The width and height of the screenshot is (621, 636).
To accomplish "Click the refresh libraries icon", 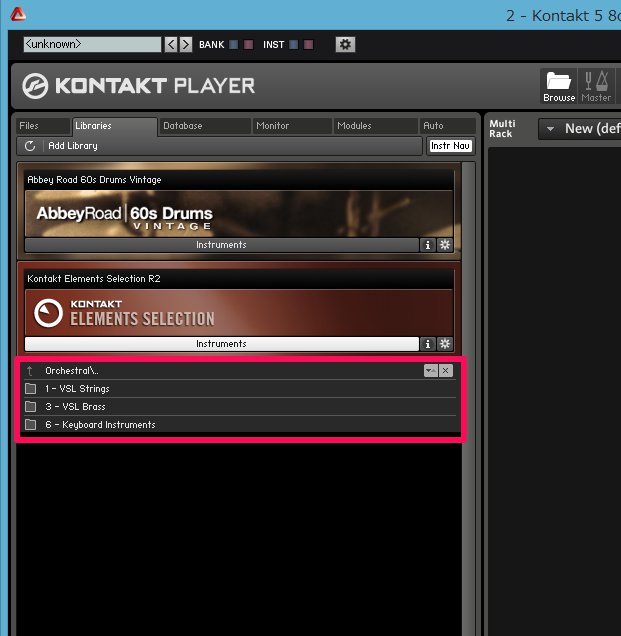I will (30, 146).
